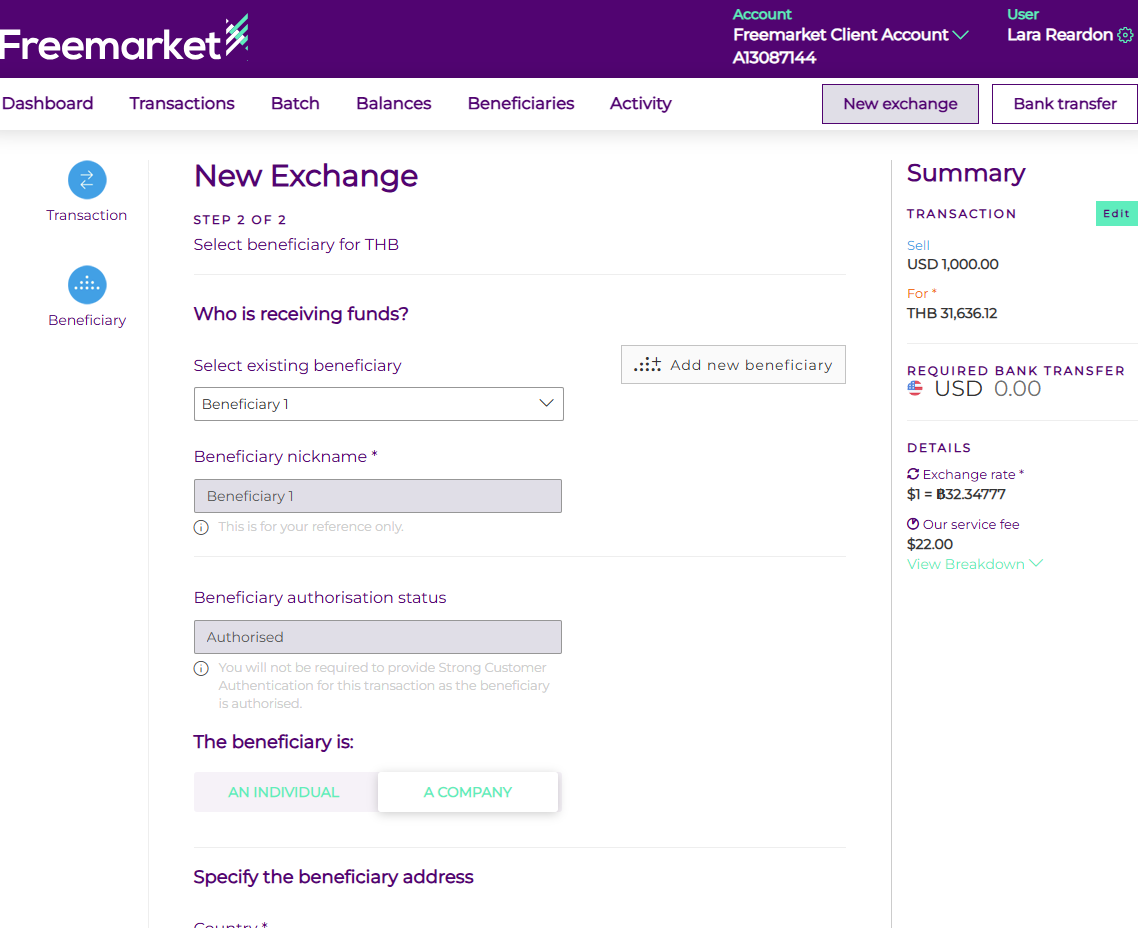Click the Bank transfer button
Viewport: 1138px width, 928px height.
point(1064,104)
